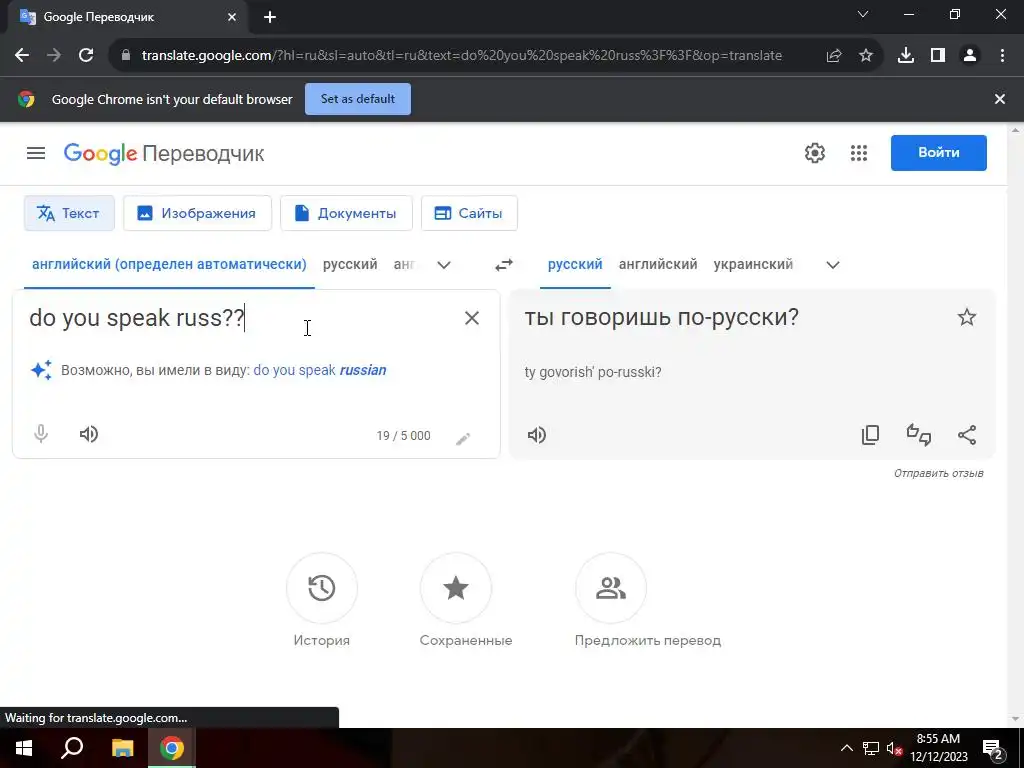Choose английский as target language
Viewport: 1024px width, 768px height.
(658, 264)
